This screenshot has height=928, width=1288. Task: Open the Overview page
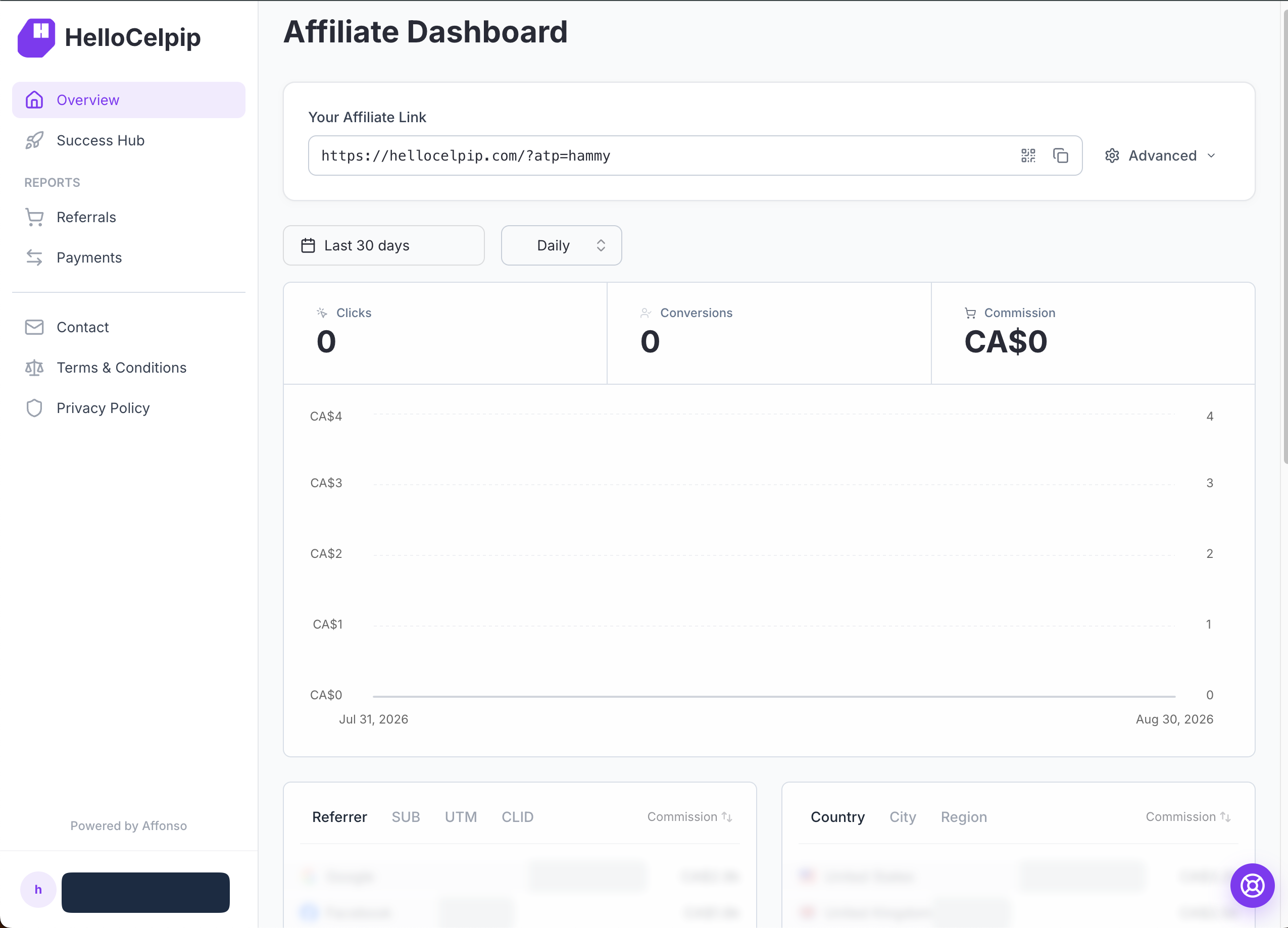(x=128, y=100)
